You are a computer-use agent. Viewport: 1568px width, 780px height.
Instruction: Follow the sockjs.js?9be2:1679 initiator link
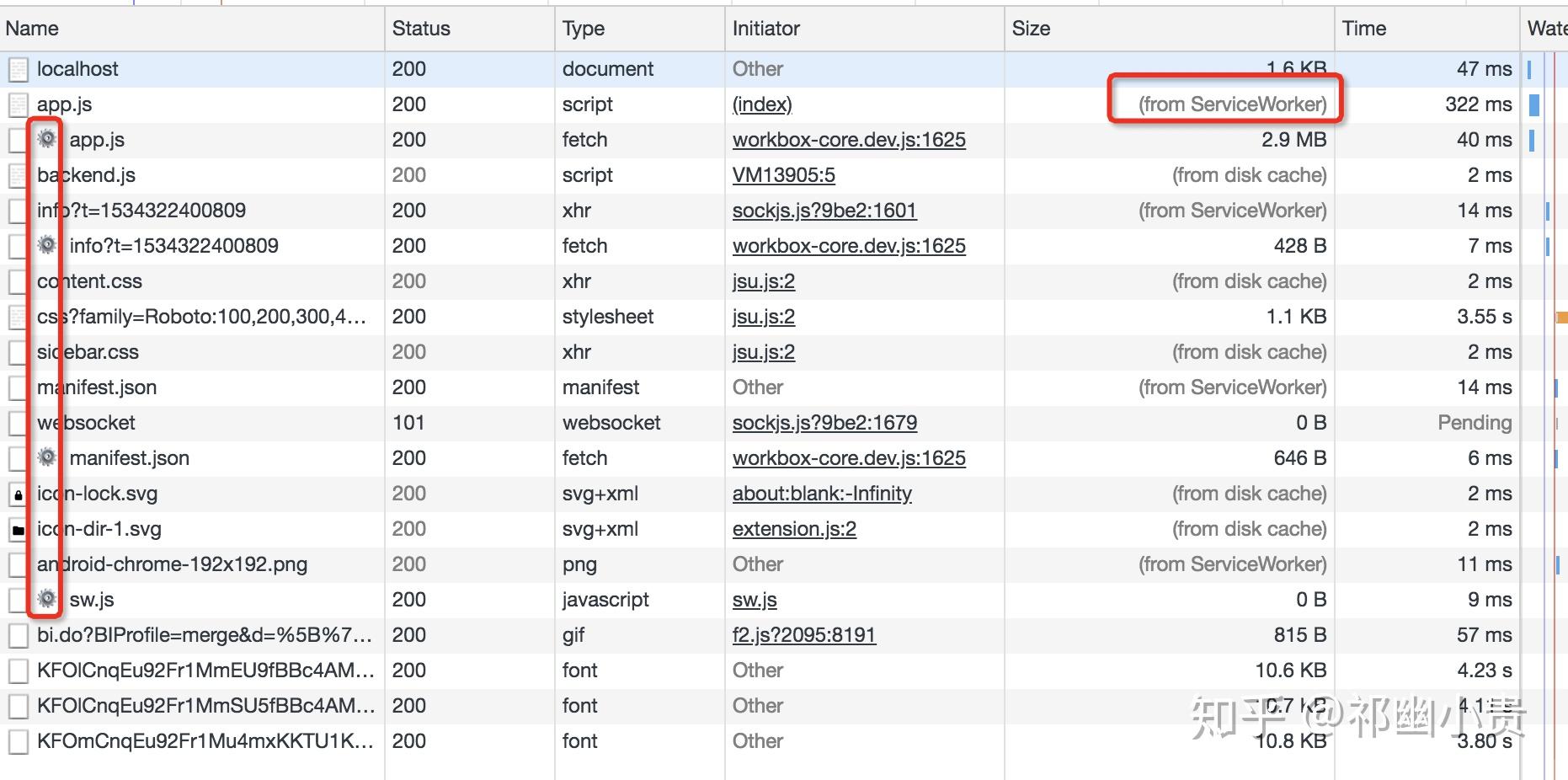click(x=824, y=423)
